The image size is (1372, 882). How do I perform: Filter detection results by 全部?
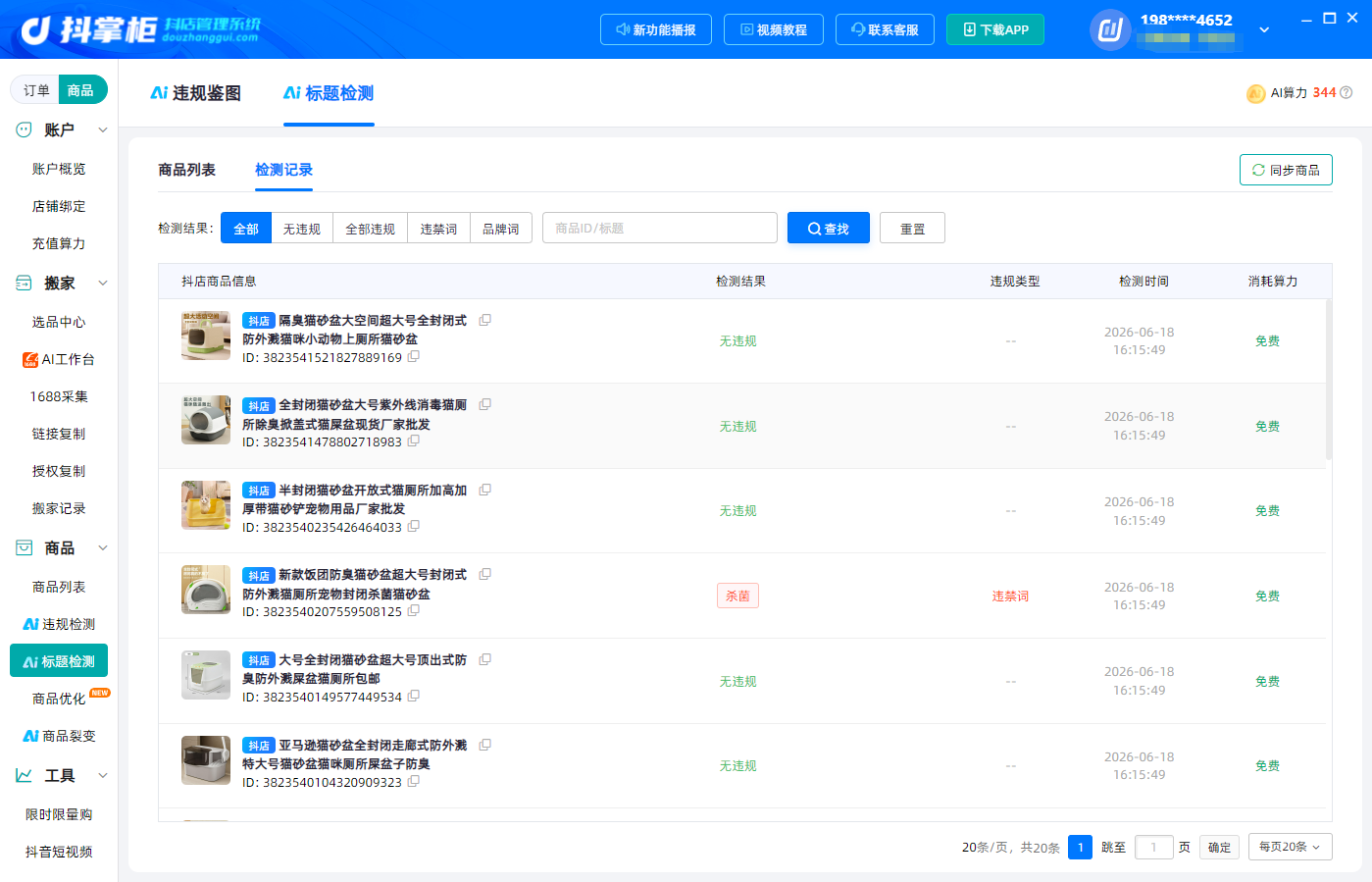click(x=246, y=228)
